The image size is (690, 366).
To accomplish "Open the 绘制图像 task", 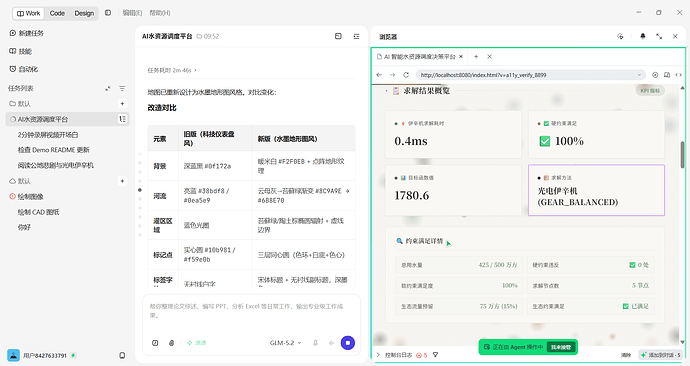I will point(30,197).
